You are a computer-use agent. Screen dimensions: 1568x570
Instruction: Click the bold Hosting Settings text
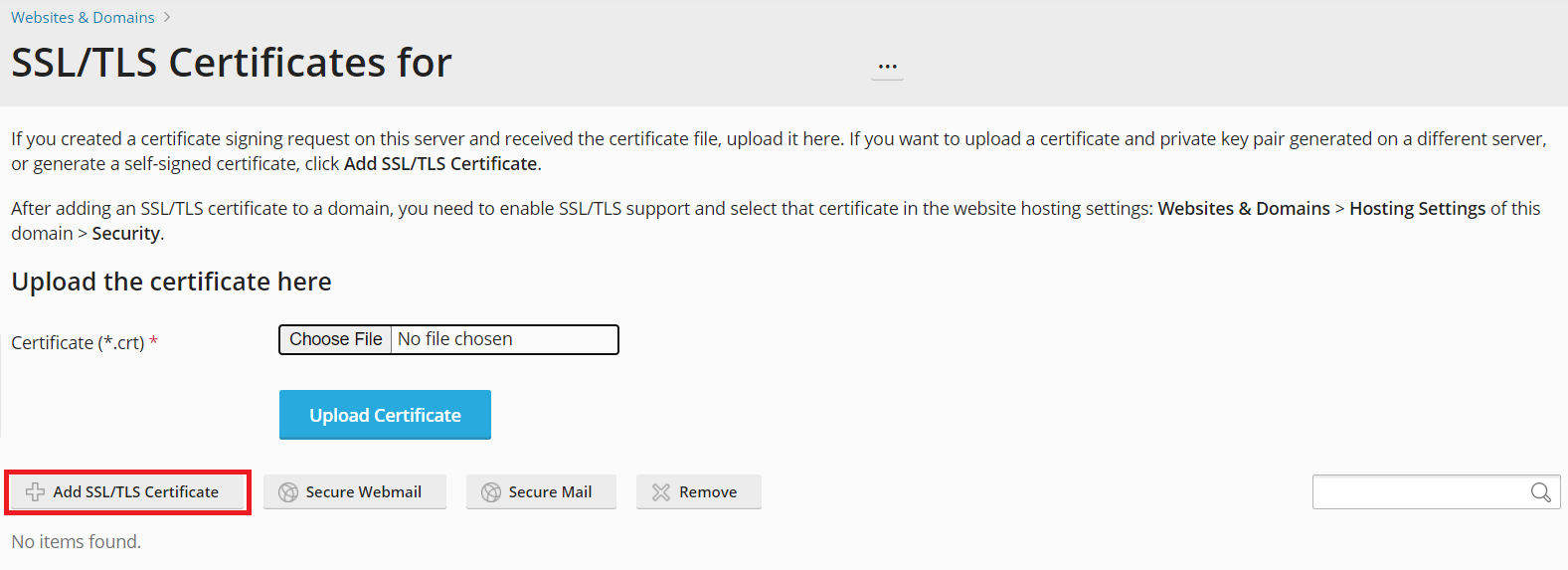click(x=1417, y=209)
